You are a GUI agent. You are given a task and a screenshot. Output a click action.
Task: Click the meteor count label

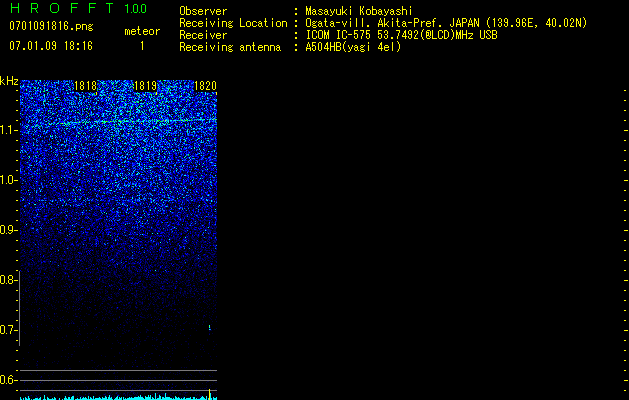point(142,31)
